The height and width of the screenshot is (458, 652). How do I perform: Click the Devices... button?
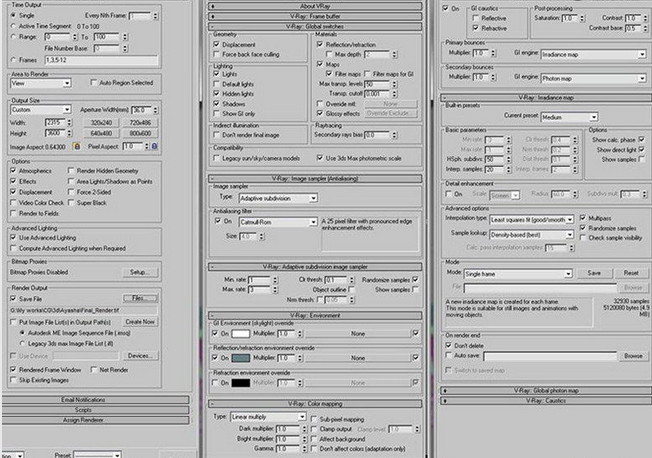pos(140,356)
